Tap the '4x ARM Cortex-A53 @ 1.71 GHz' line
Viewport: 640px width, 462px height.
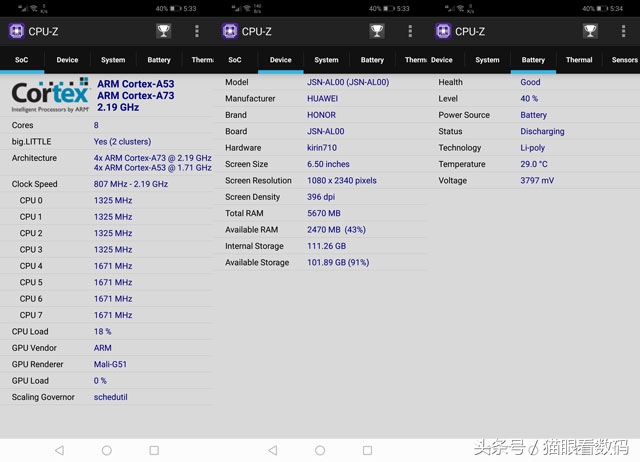coord(153,168)
